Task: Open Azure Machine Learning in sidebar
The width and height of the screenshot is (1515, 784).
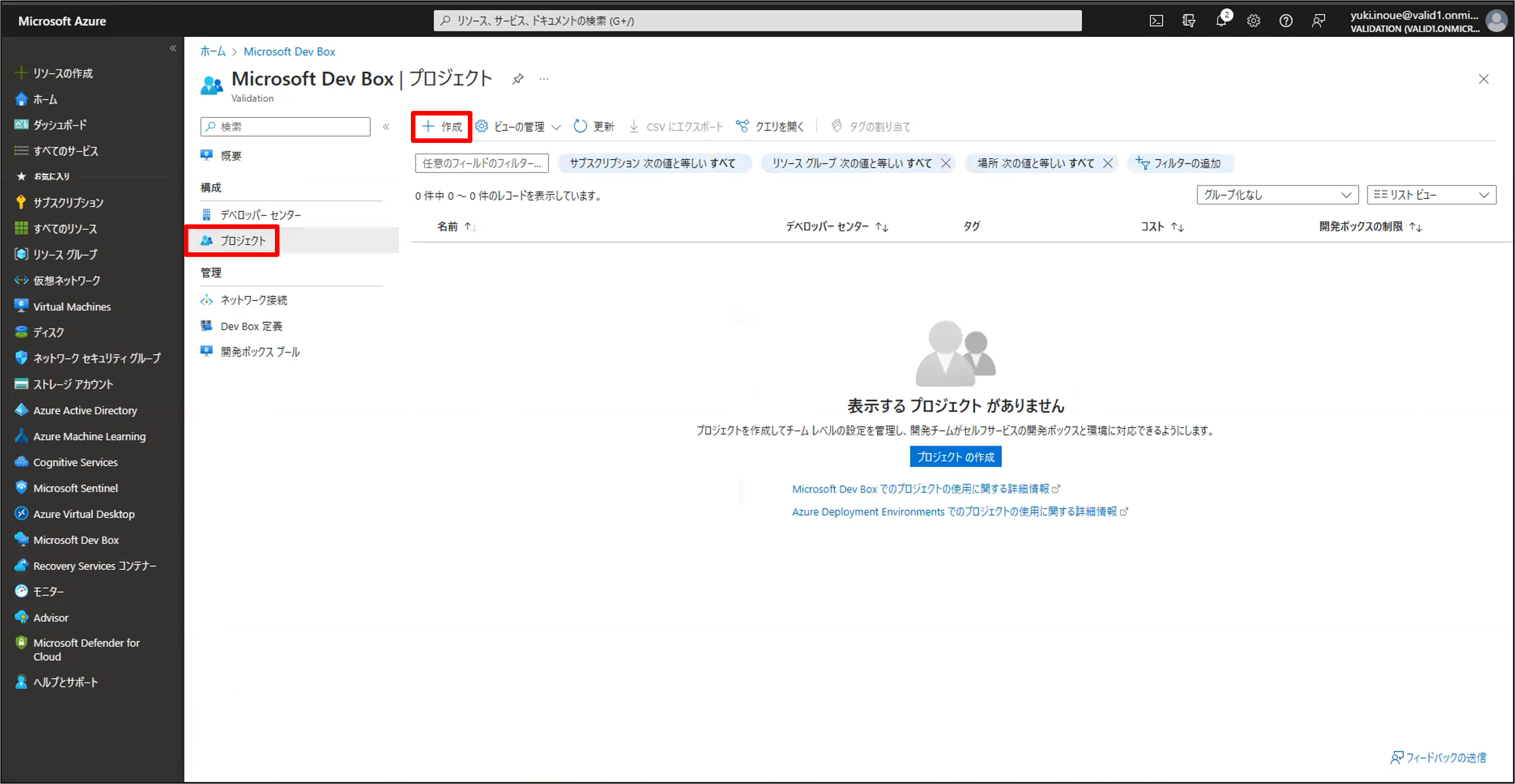Action: point(90,436)
